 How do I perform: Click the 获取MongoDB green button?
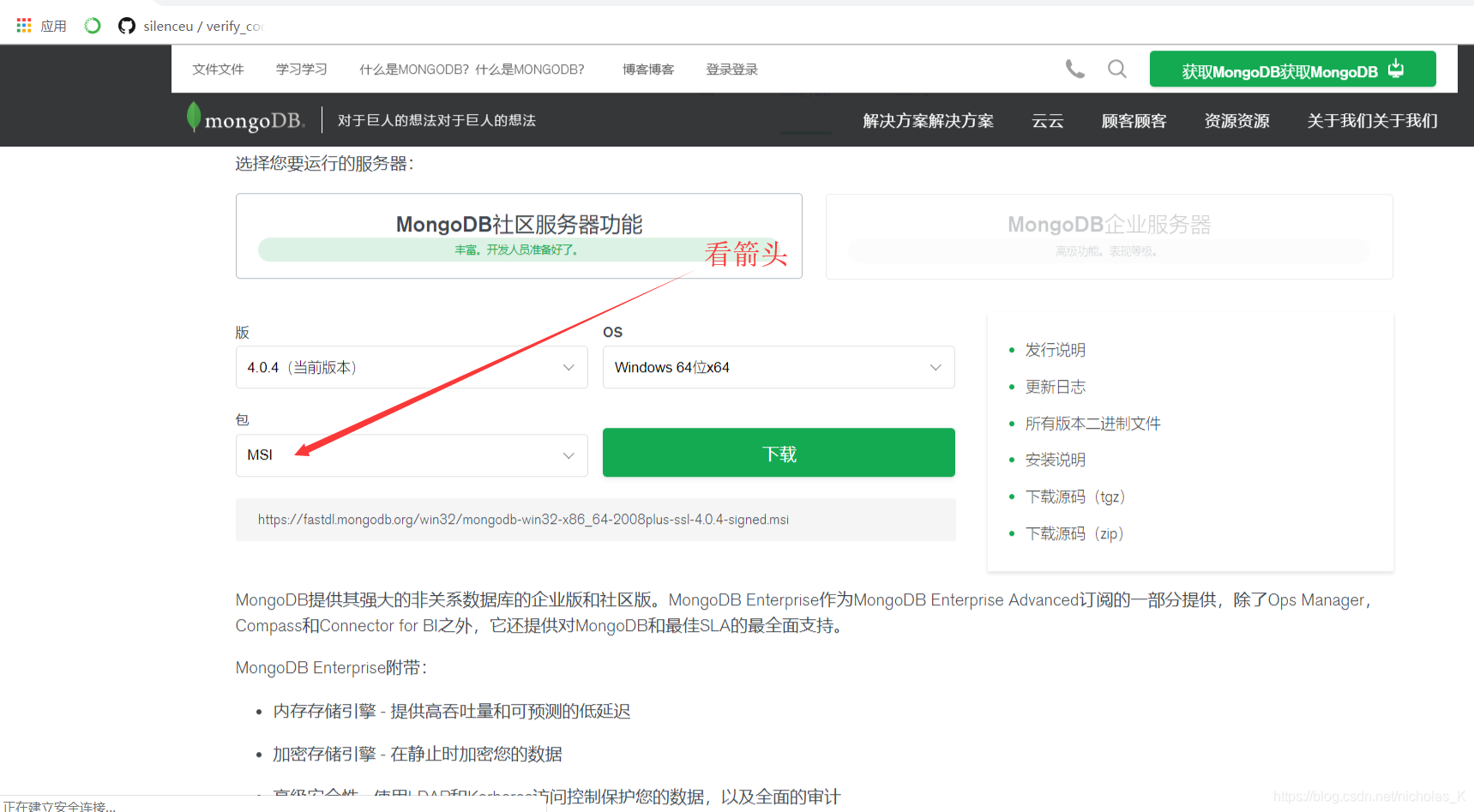tap(1292, 69)
